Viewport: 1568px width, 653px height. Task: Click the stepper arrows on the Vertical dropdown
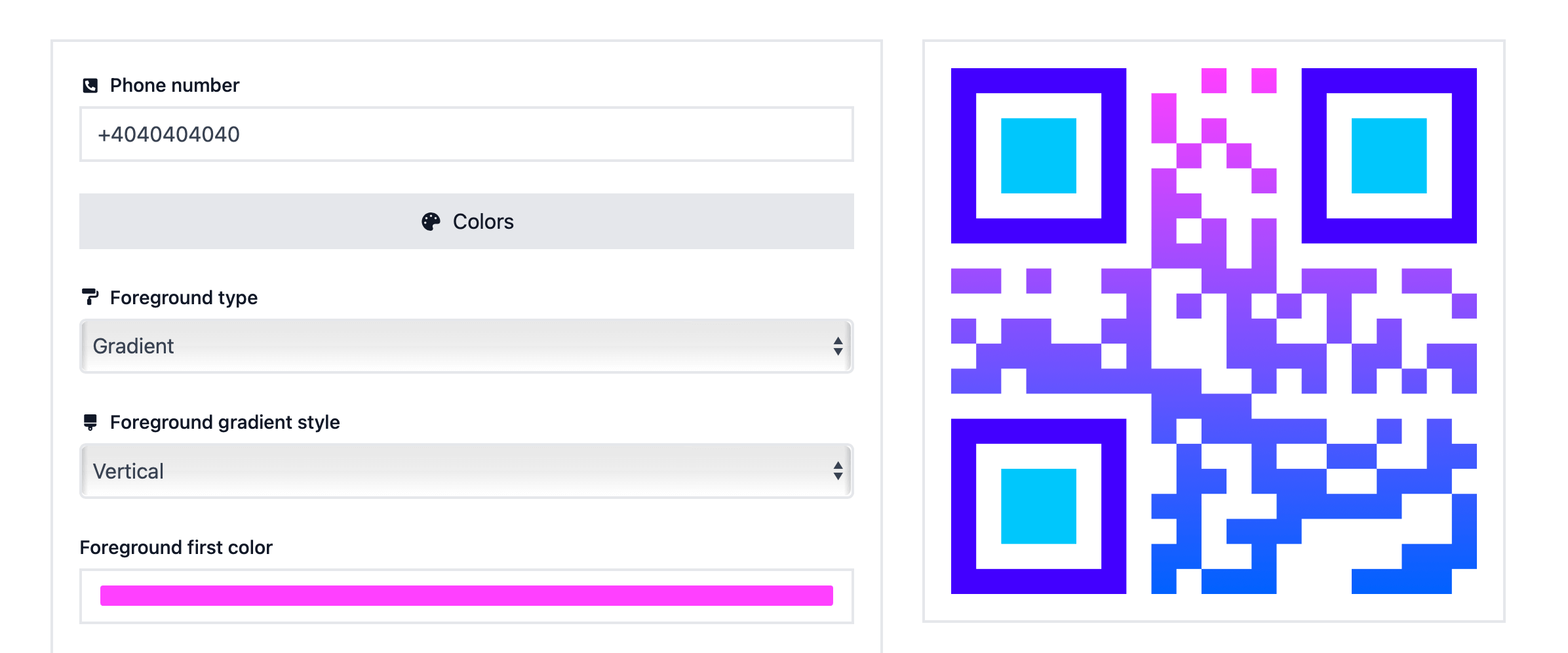838,471
